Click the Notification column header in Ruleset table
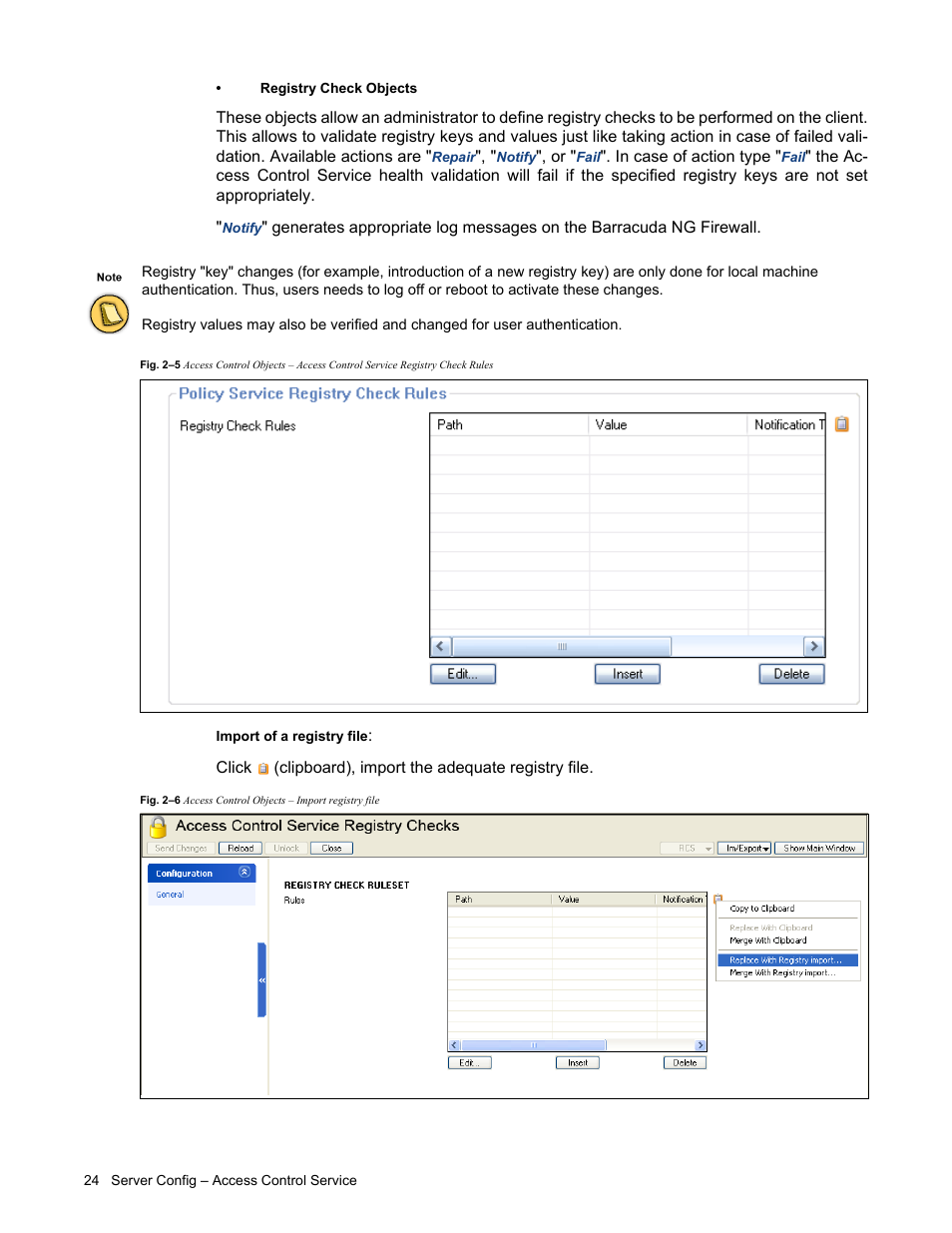952x1233 pixels. (683, 900)
